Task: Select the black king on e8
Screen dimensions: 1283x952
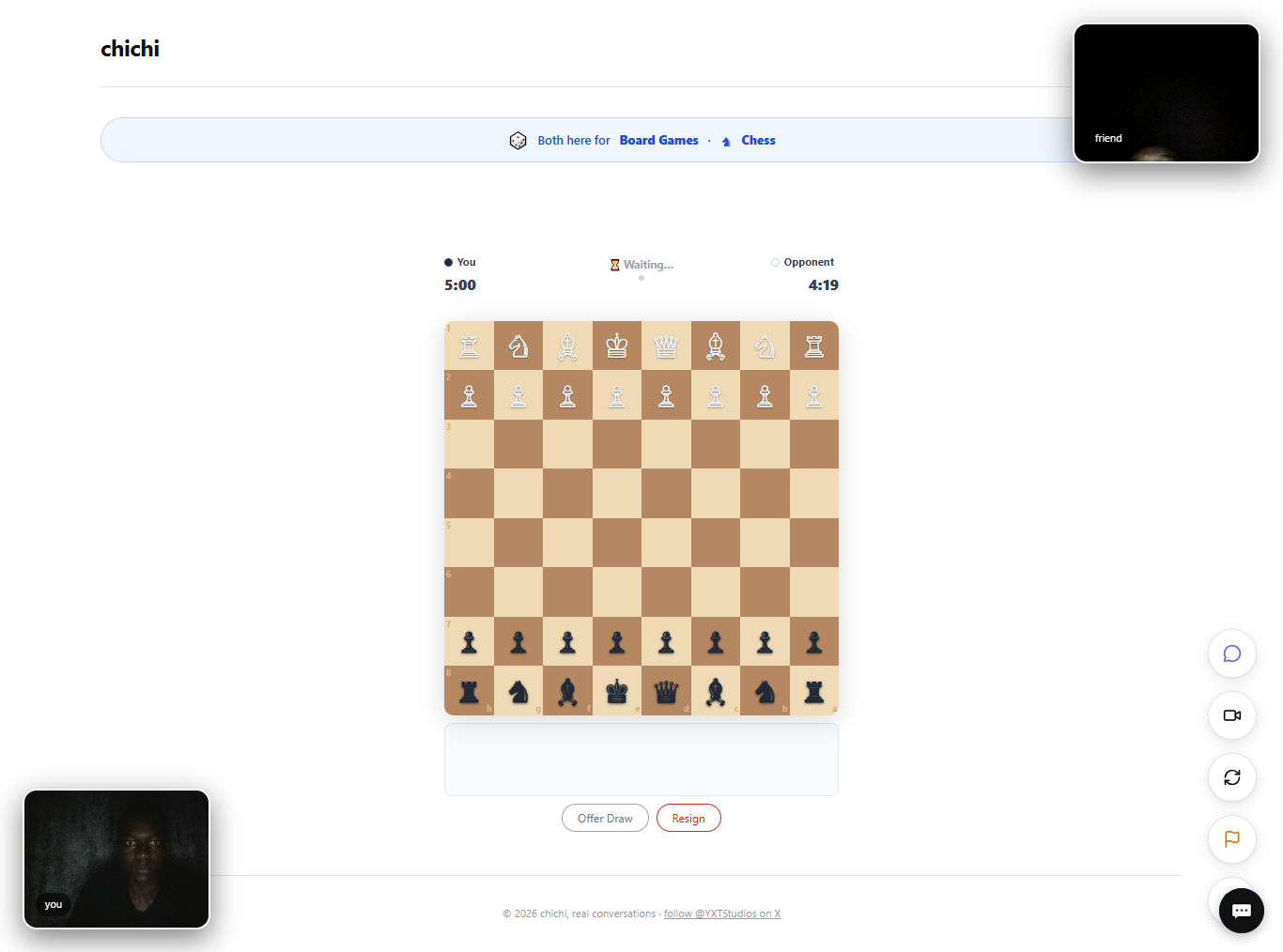Action: point(617,692)
